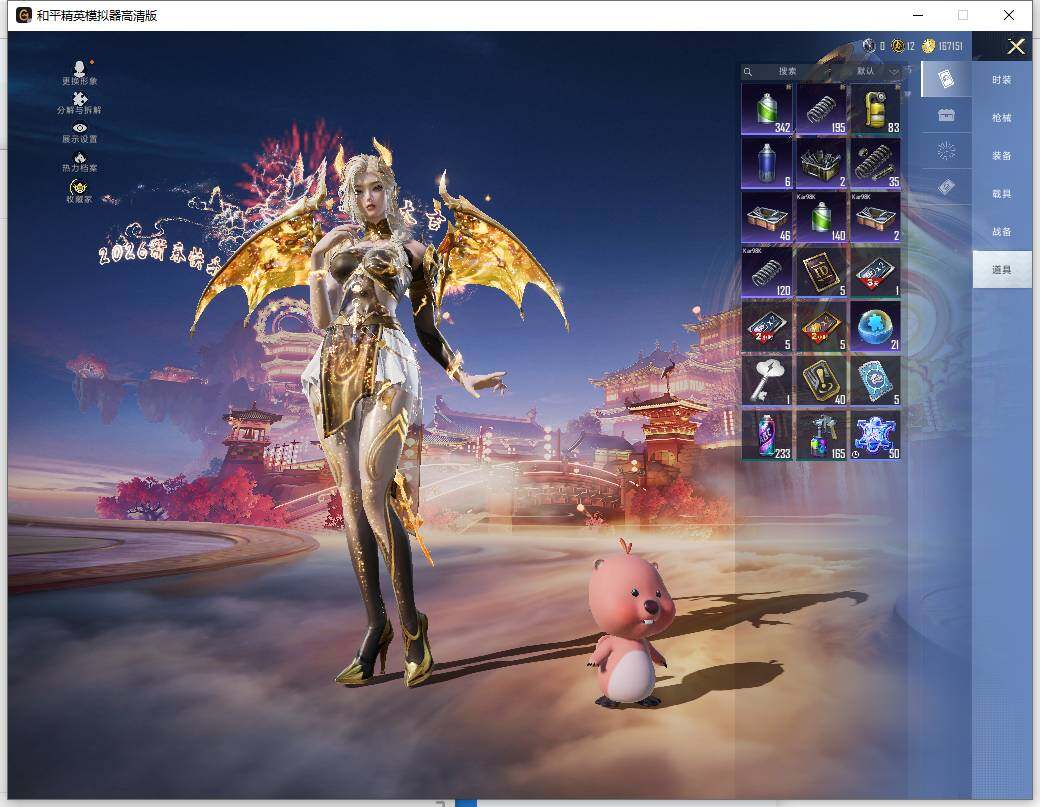Select cloud lightning key item

coord(767,381)
